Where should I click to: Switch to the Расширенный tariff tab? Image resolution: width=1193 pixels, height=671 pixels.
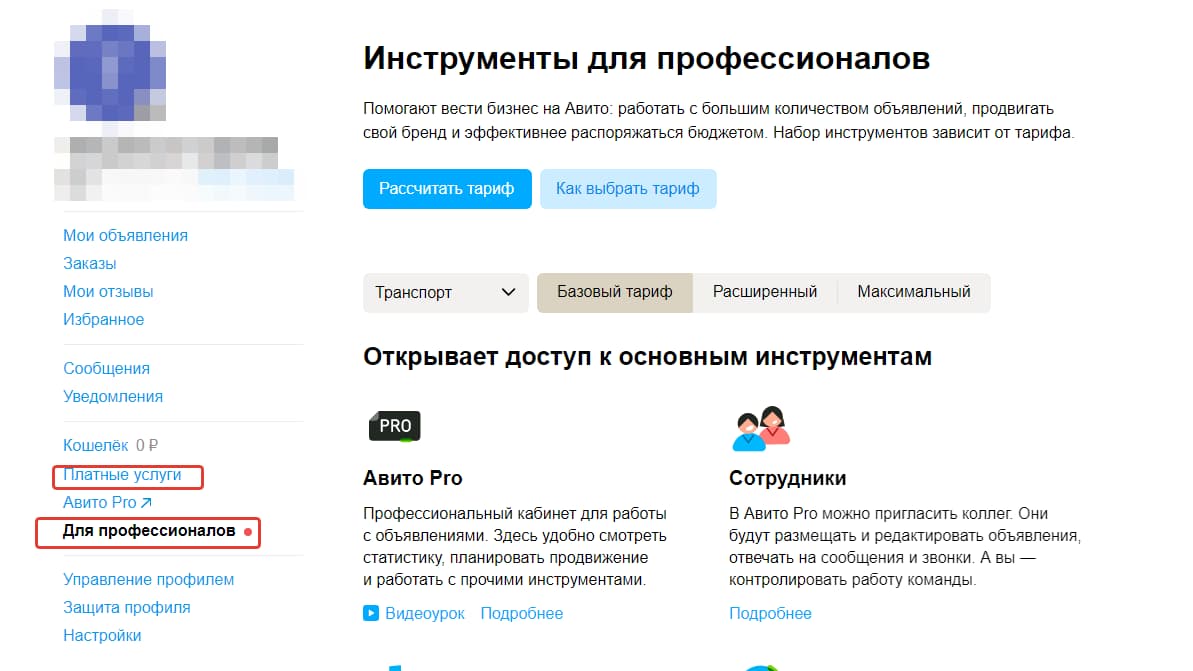point(765,292)
